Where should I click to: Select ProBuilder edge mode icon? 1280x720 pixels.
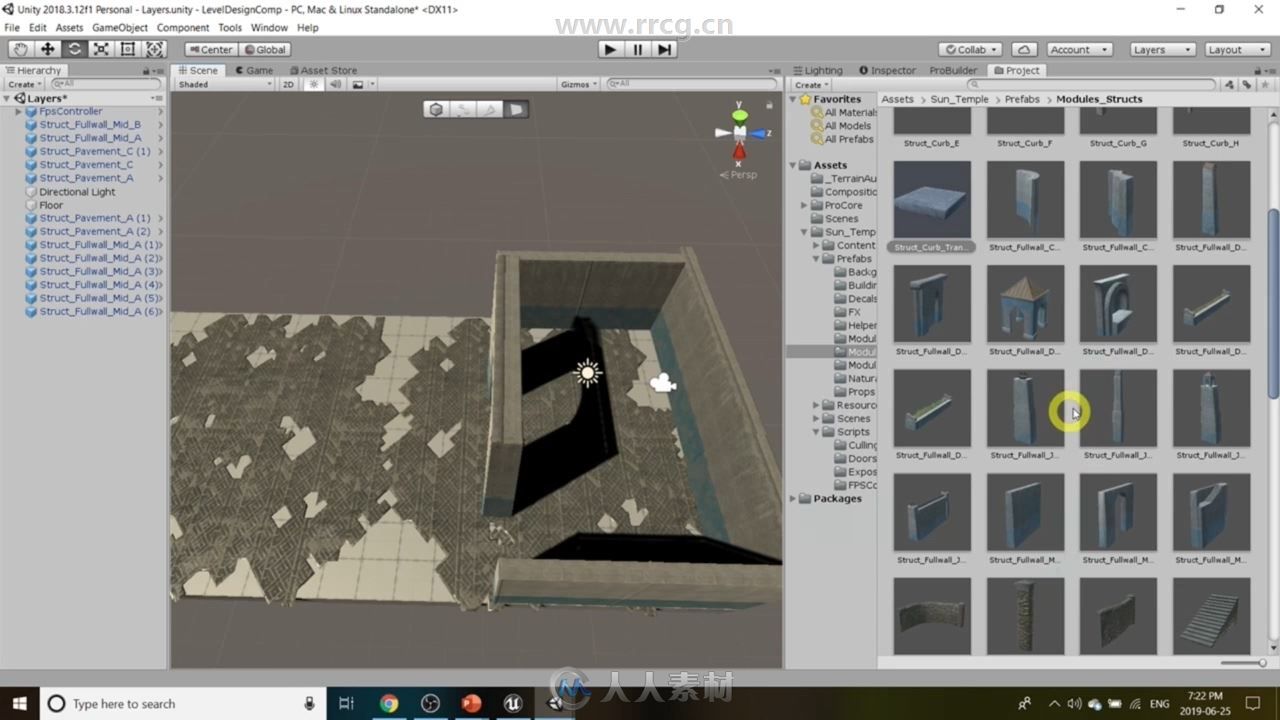(x=490, y=109)
